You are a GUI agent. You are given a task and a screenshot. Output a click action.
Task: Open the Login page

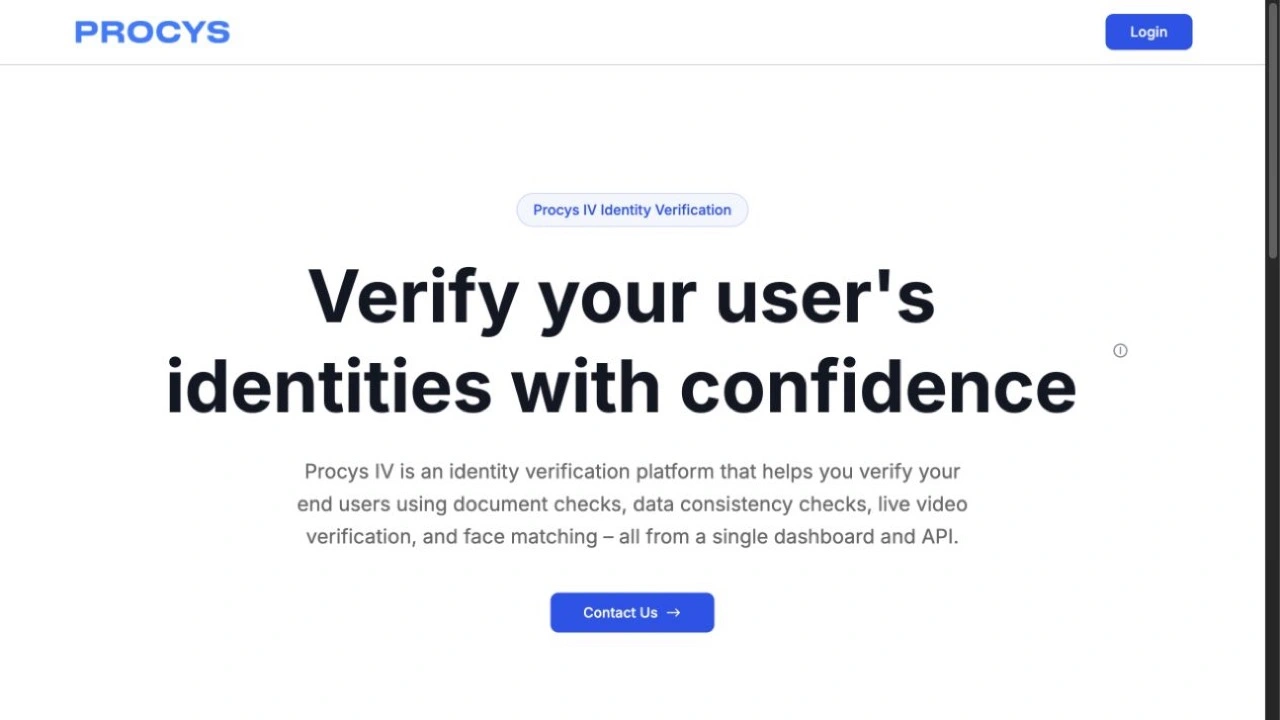1148,32
